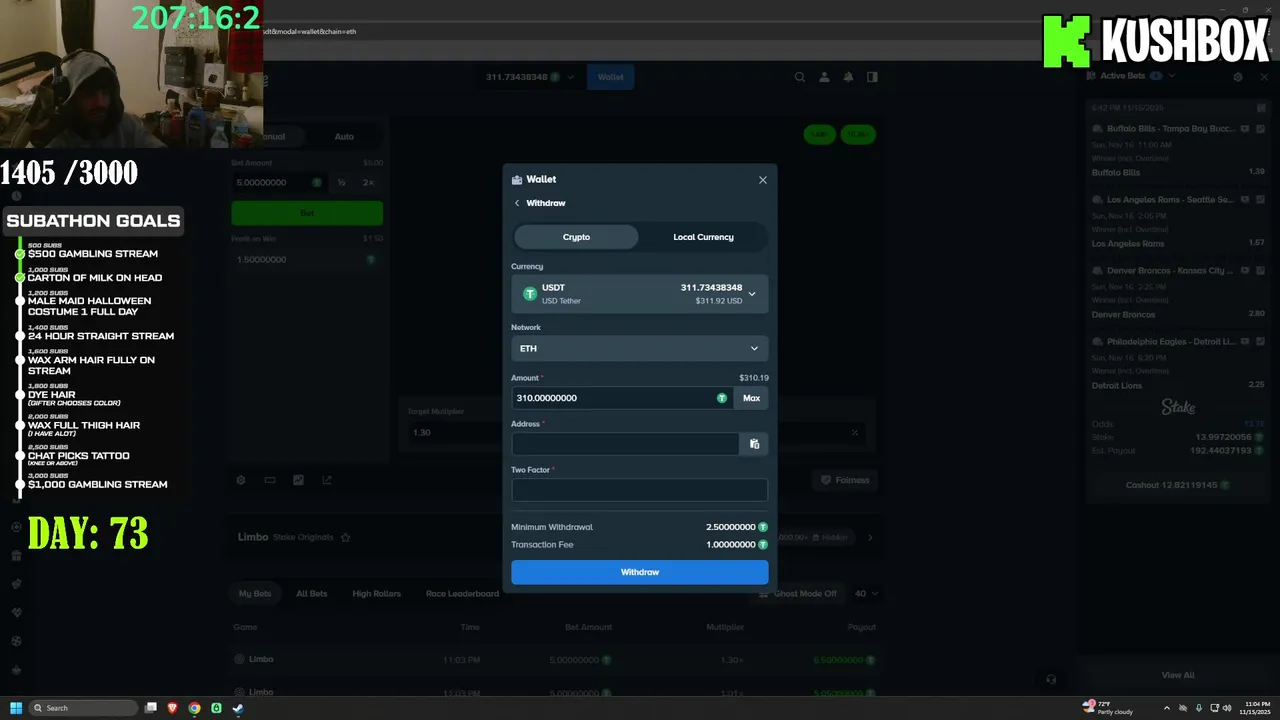Select the My Bets tab
The image size is (1280, 720).
tap(255, 594)
